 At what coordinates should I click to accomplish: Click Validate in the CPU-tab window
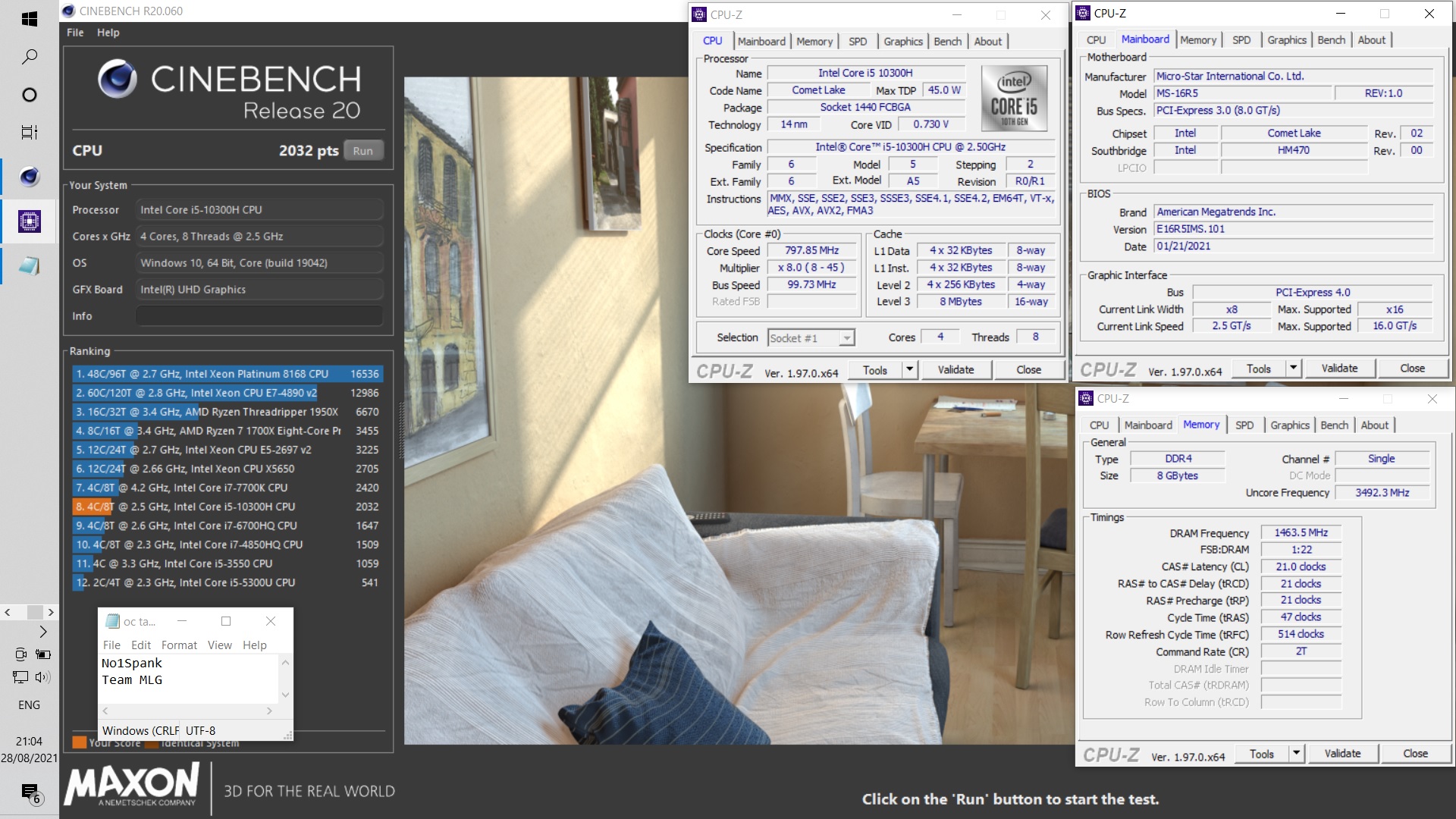click(x=955, y=370)
